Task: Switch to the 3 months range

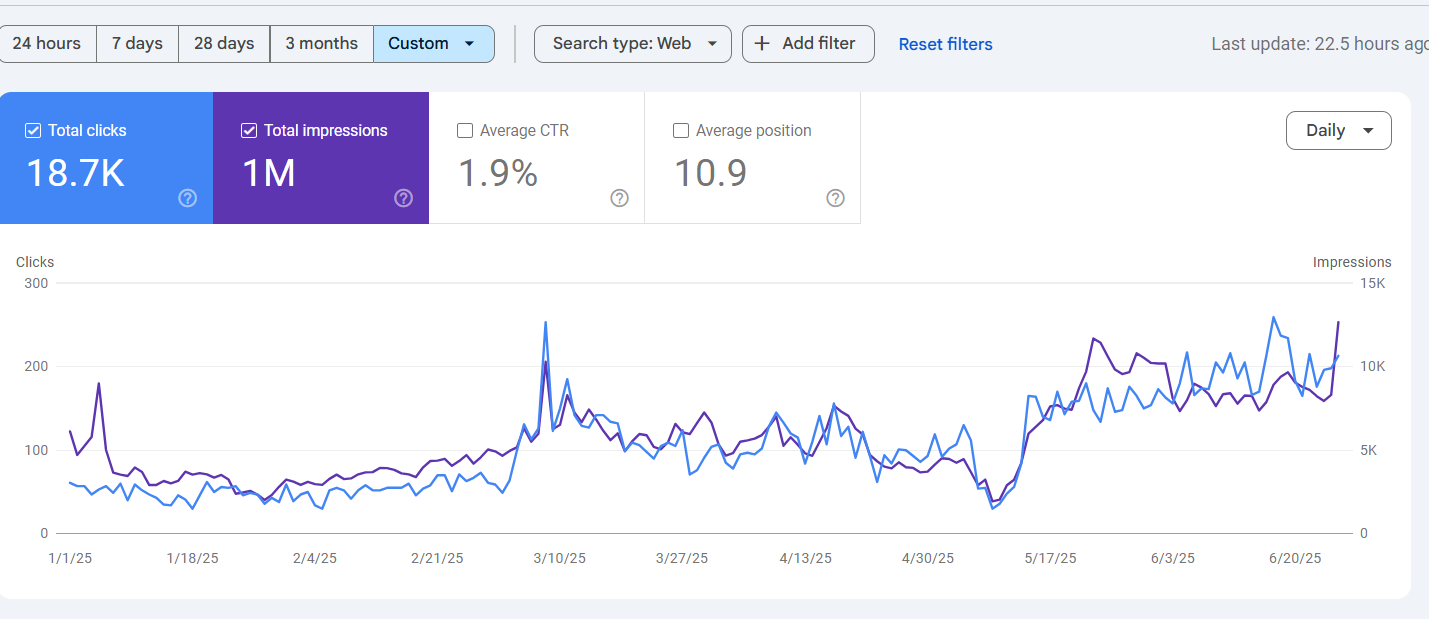Action: pos(321,44)
